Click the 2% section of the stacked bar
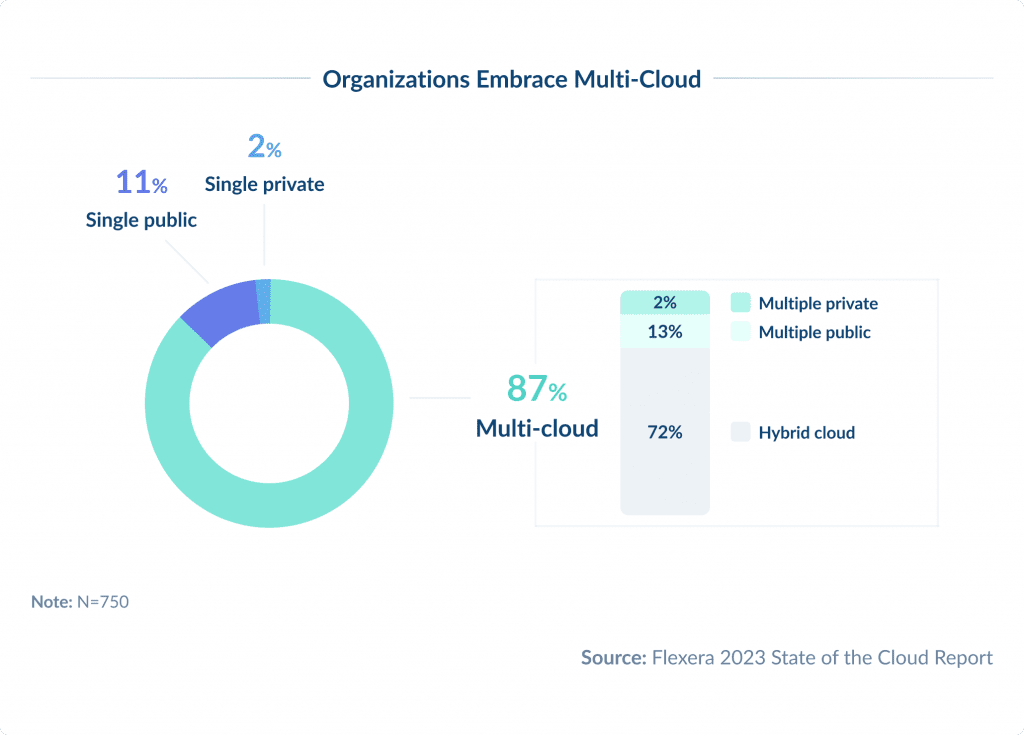The width and height of the screenshot is (1024, 735). point(665,301)
